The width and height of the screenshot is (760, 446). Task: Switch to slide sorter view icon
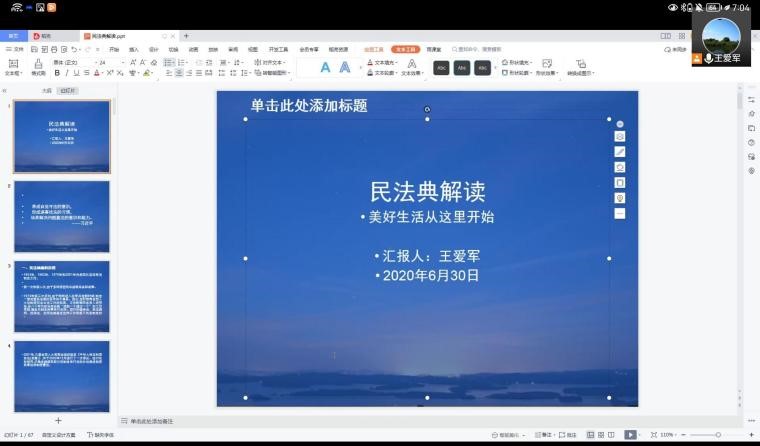point(602,435)
